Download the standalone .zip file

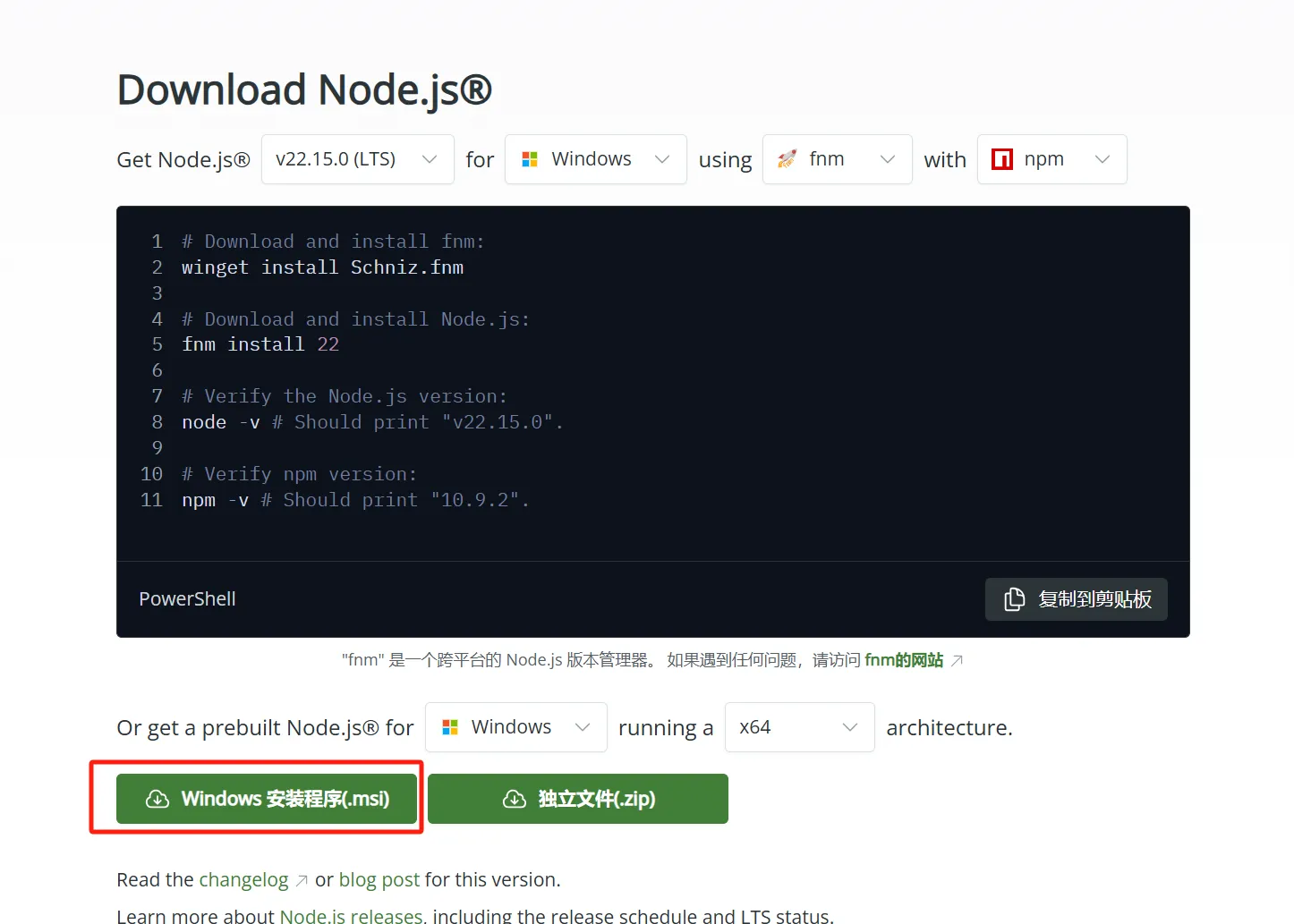578,799
